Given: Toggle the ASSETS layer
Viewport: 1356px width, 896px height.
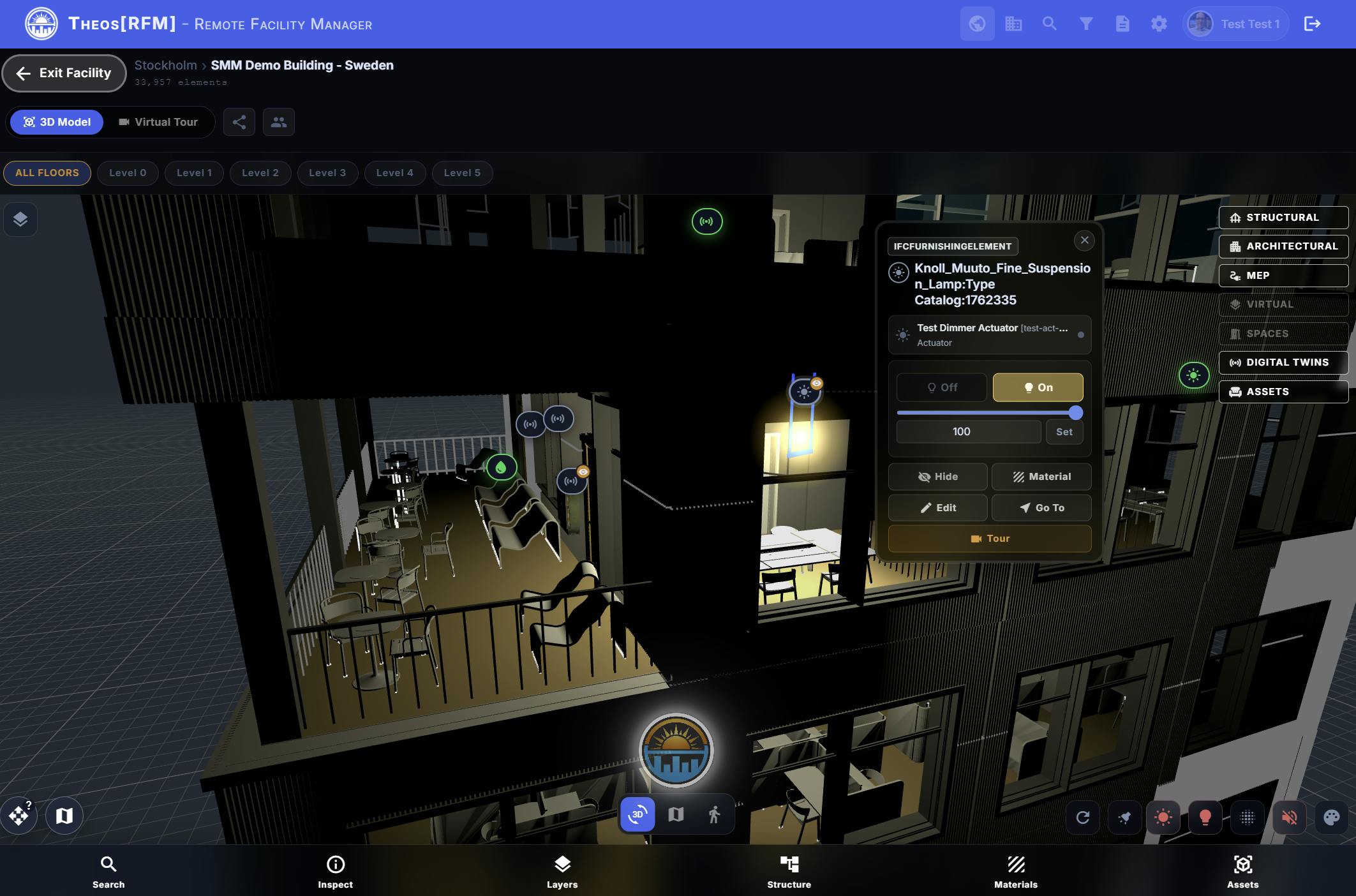Looking at the screenshot, I should (1283, 392).
